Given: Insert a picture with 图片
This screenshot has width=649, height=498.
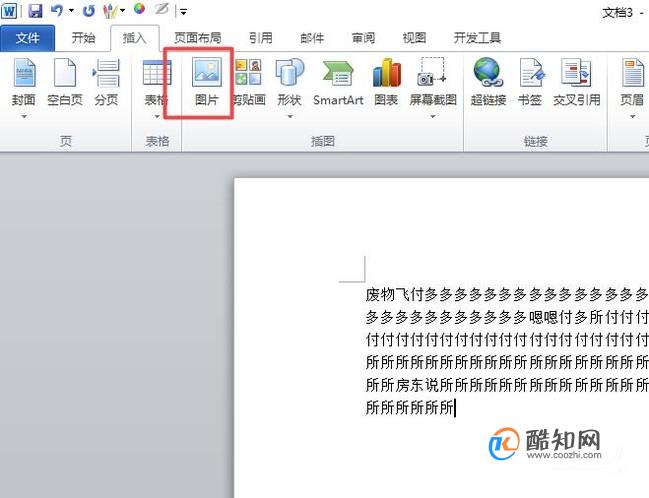Looking at the screenshot, I should [x=207, y=82].
